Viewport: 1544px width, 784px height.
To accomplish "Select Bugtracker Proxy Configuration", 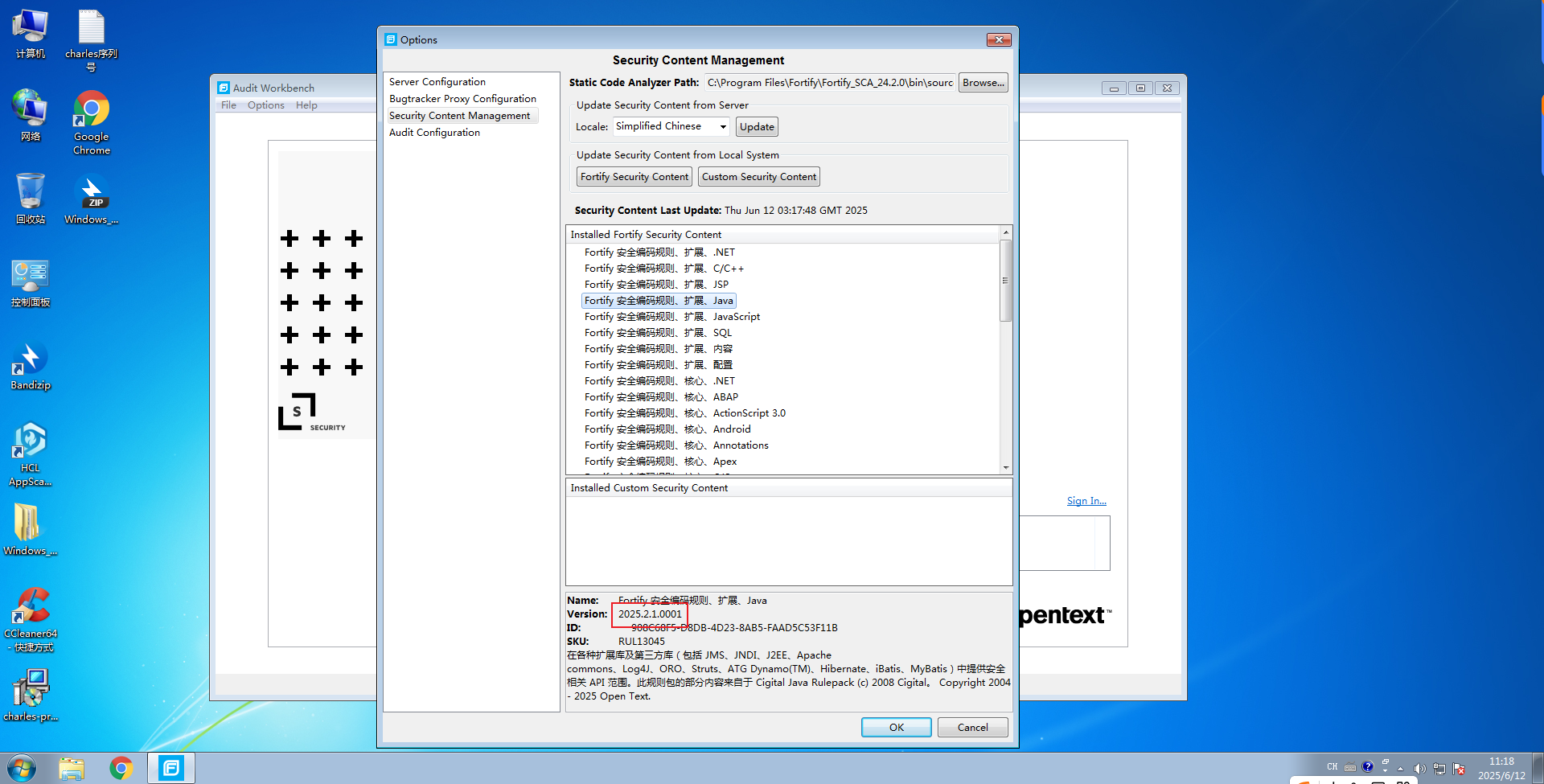I will 462,99.
